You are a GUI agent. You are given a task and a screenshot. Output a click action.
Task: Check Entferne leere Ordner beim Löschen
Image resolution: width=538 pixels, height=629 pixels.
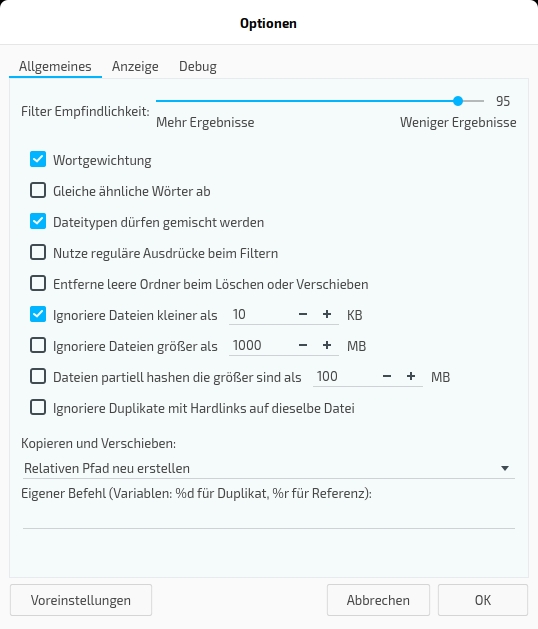(x=38, y=283)
